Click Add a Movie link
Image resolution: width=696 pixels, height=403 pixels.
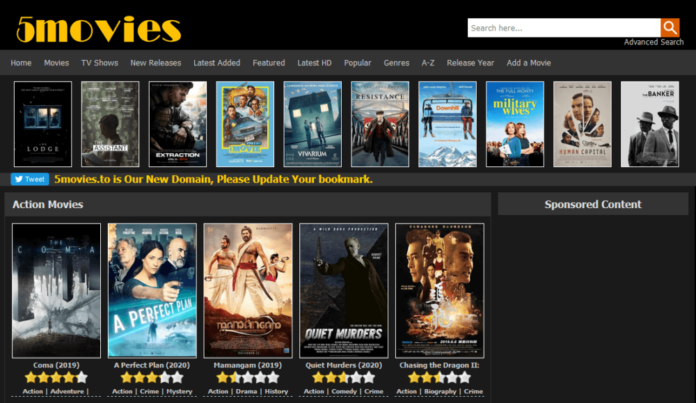[529, 63]
